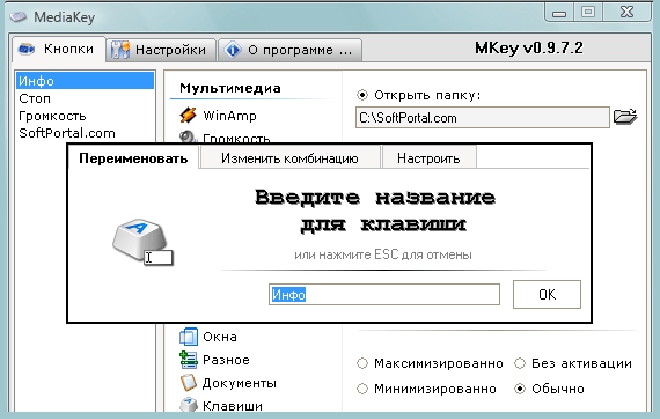Screen dimensions: 660x419
Task: Switch to the Изменить комбинацию tab
Action: tap(289, 158)
